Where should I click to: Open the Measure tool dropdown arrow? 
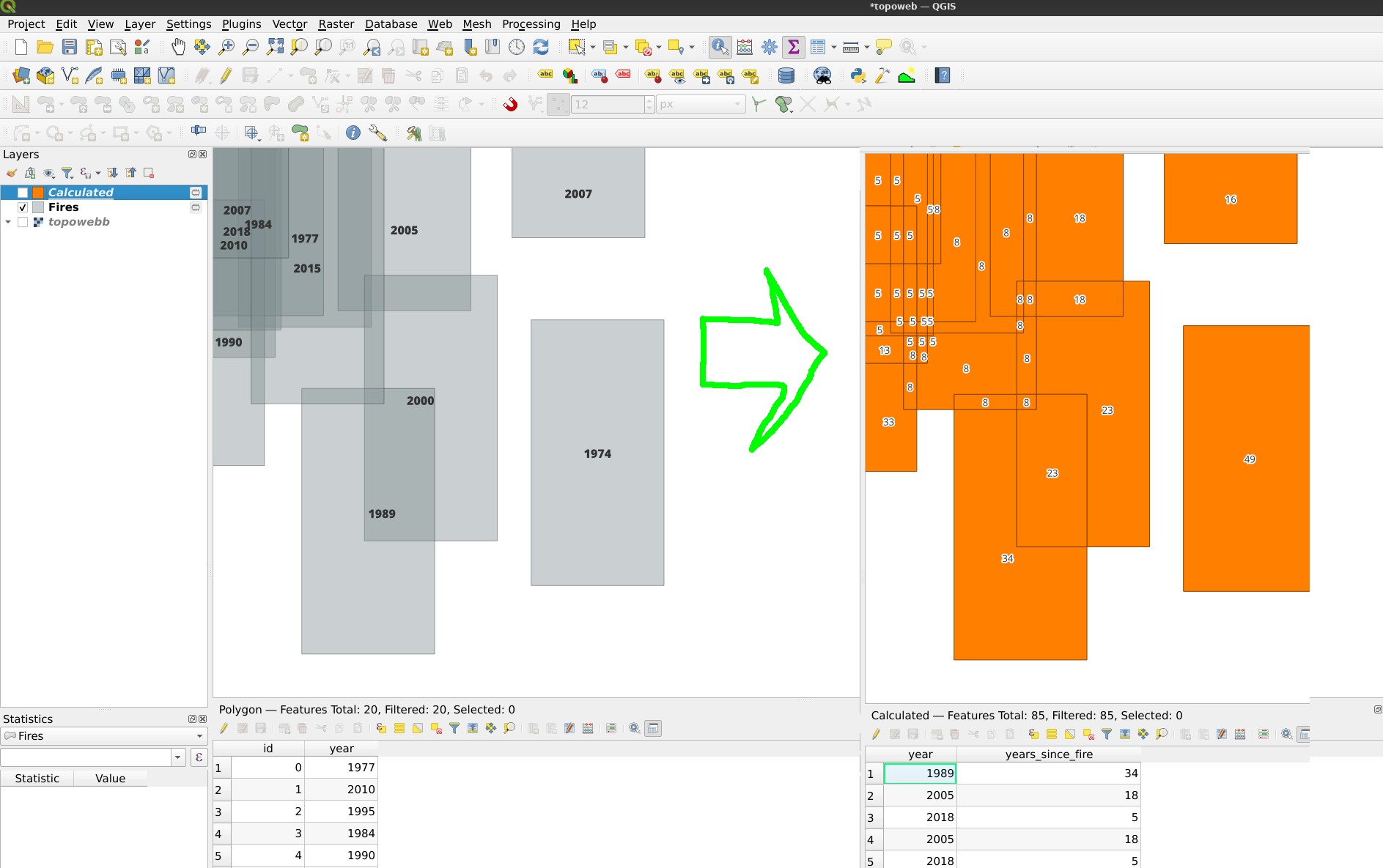point(867,48)
